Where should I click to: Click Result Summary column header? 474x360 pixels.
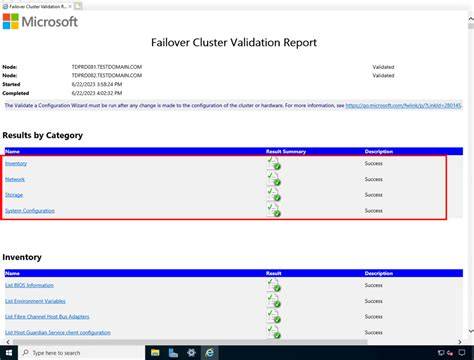click(x=286, y=152)
